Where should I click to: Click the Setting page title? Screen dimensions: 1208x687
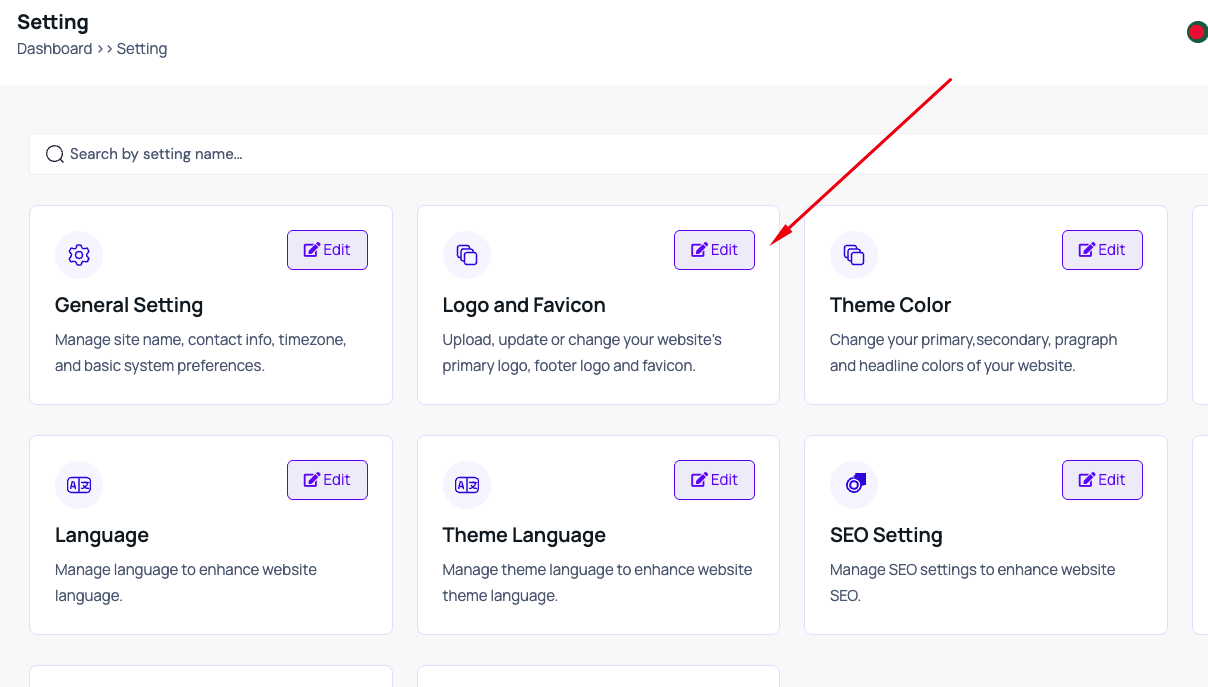pyautogui.click(x=53, y=22)
